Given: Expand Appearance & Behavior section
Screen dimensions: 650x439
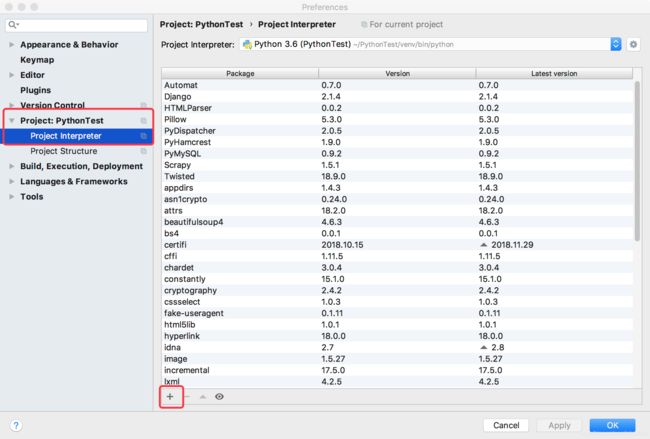Looking at the screenshot, I should [x=12, y=44].
